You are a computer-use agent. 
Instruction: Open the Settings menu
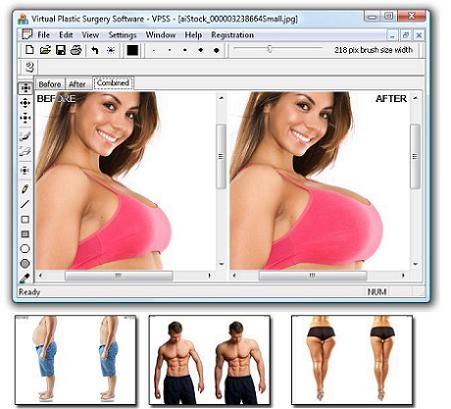point(122,35)
